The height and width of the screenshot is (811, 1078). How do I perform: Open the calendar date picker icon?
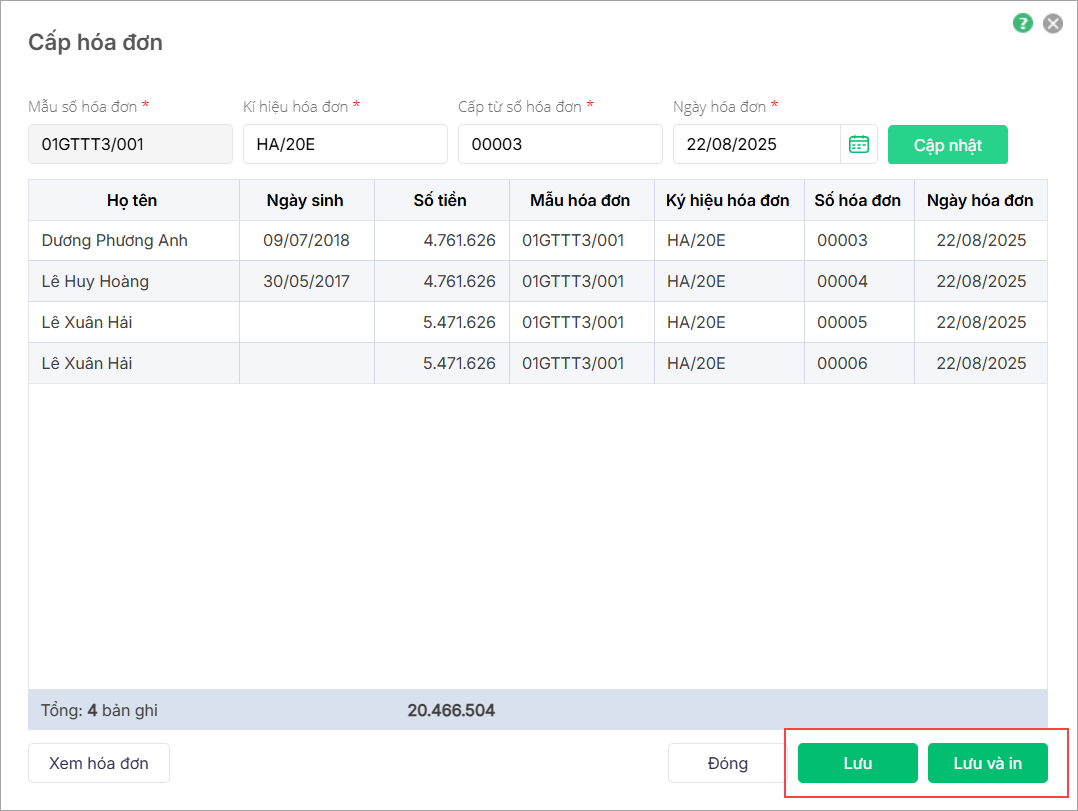pos(859,144)
